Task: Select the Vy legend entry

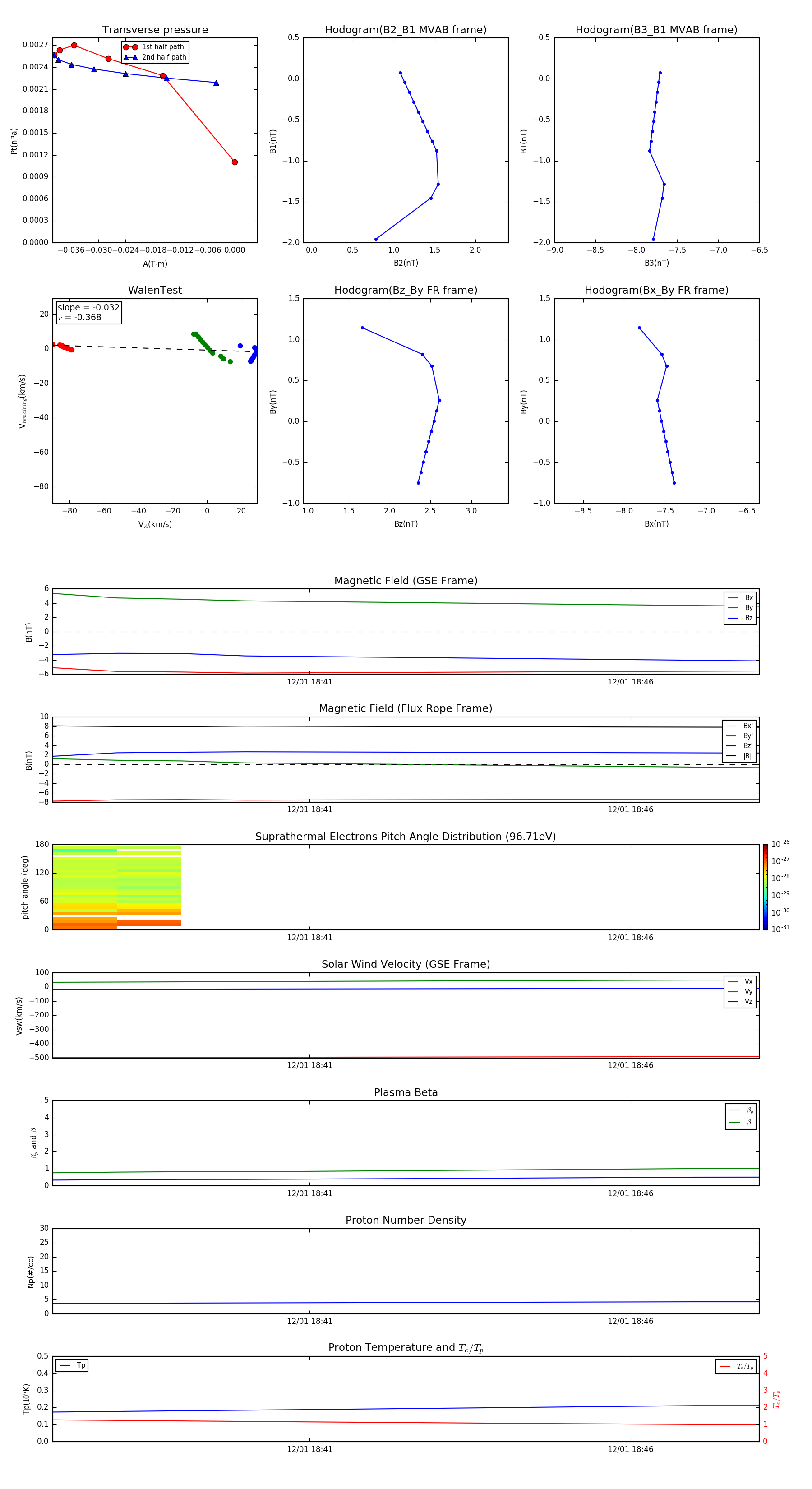Action: [x=740, y=991]
